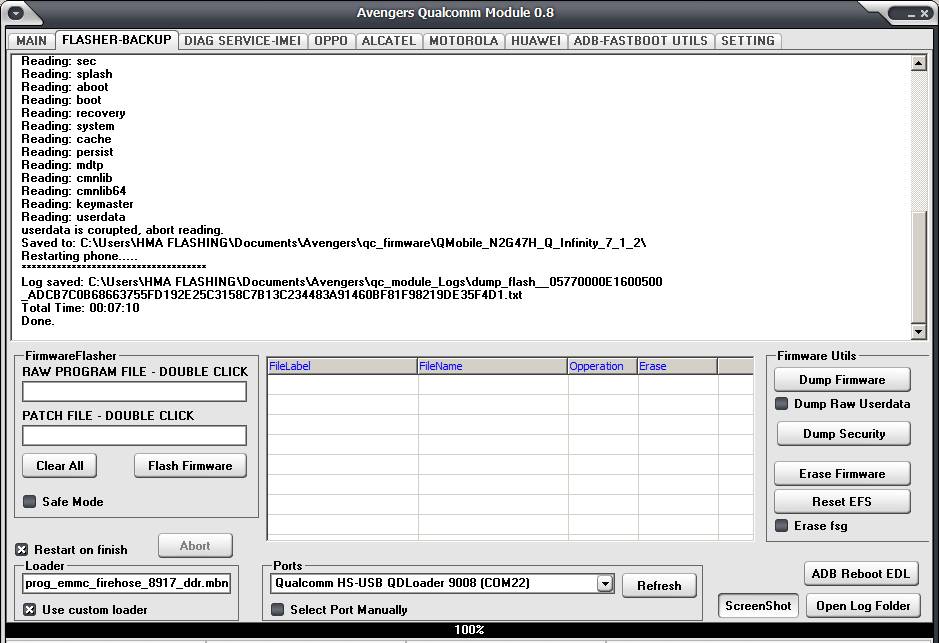Switch to the DIAG SERVICE-IMEI tab

(243, 41)
